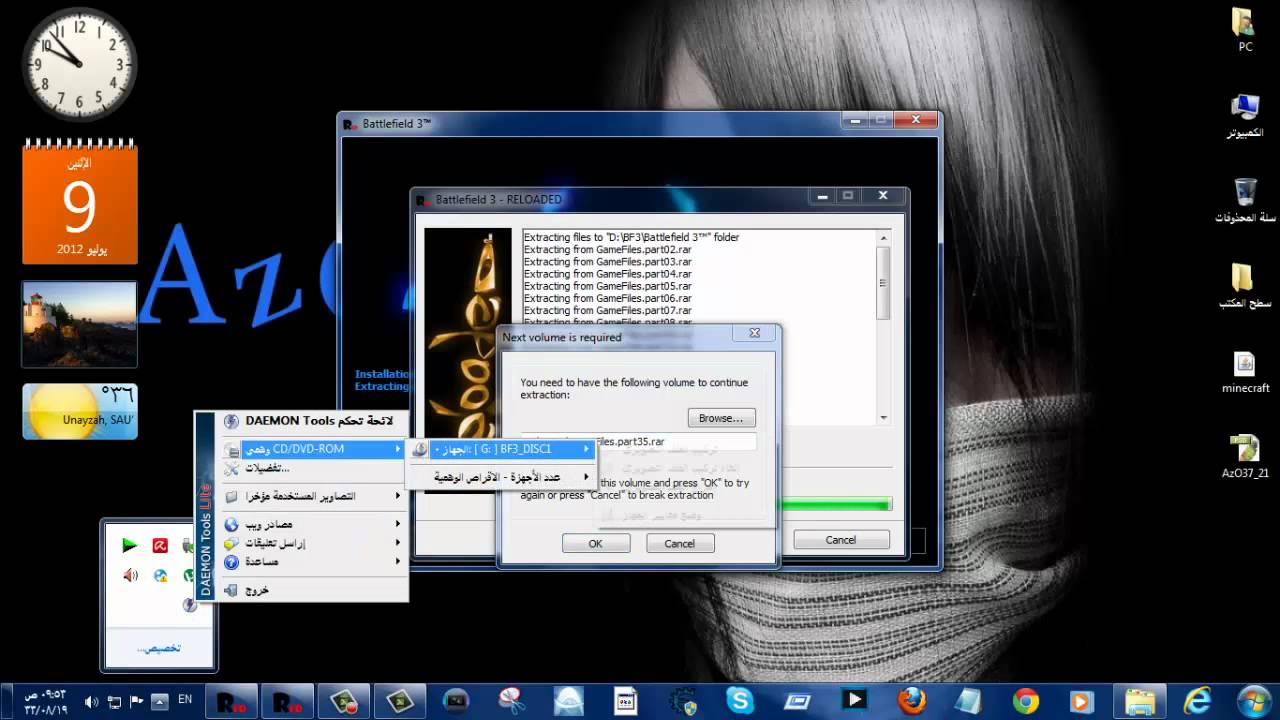Click the Avira icon in tray overflow
This screenshot has height=720, width=1280.
coord(159,545)
